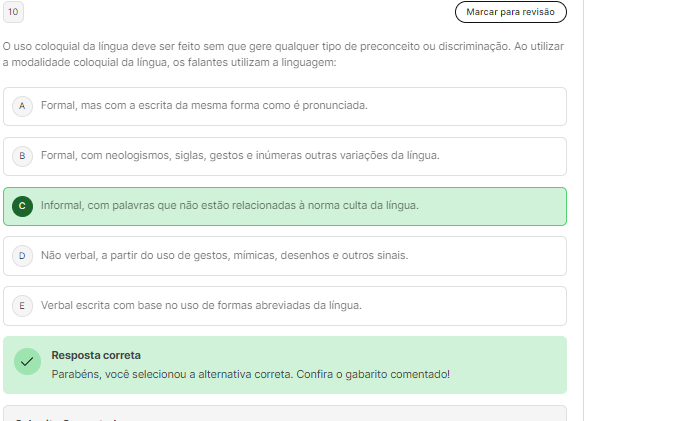
Task: Click the green checkmark icon in result banner
Action: (27, 363)
